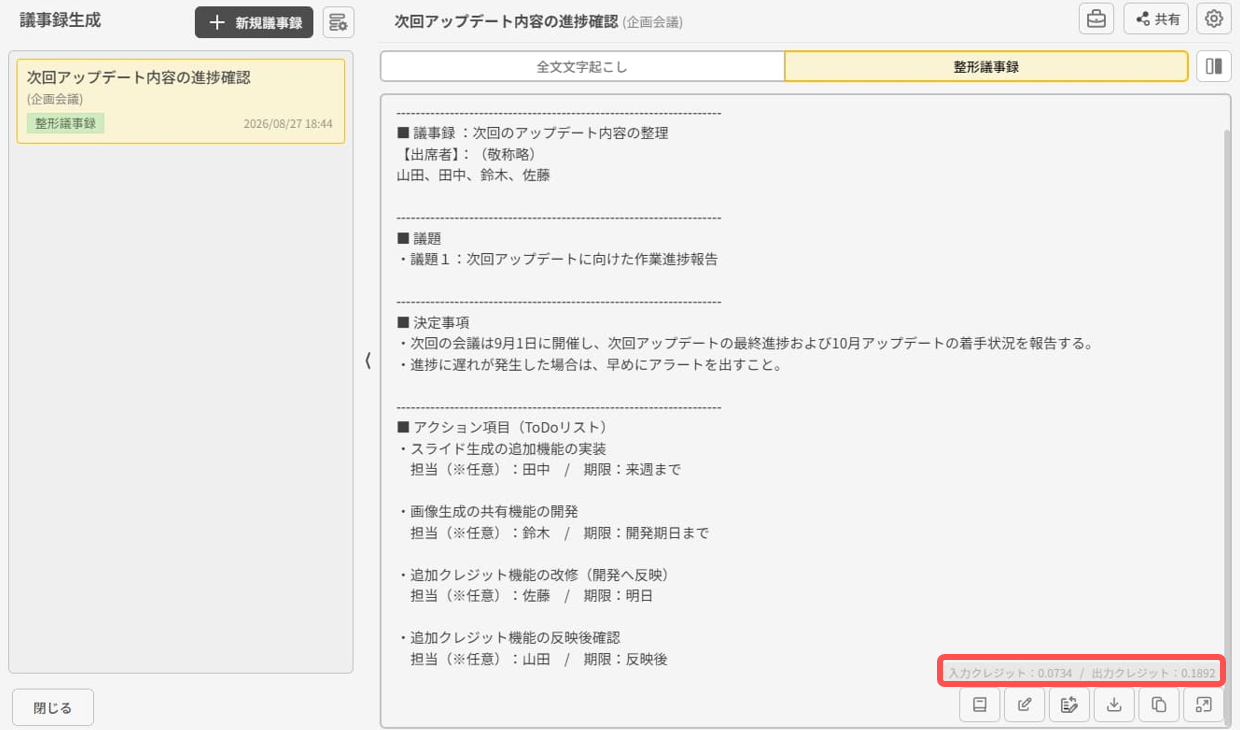Screen dimensions: 1240x730
Task: Click the header title 次回アップデート内容の進捗確認
Action: click(506, 21)
